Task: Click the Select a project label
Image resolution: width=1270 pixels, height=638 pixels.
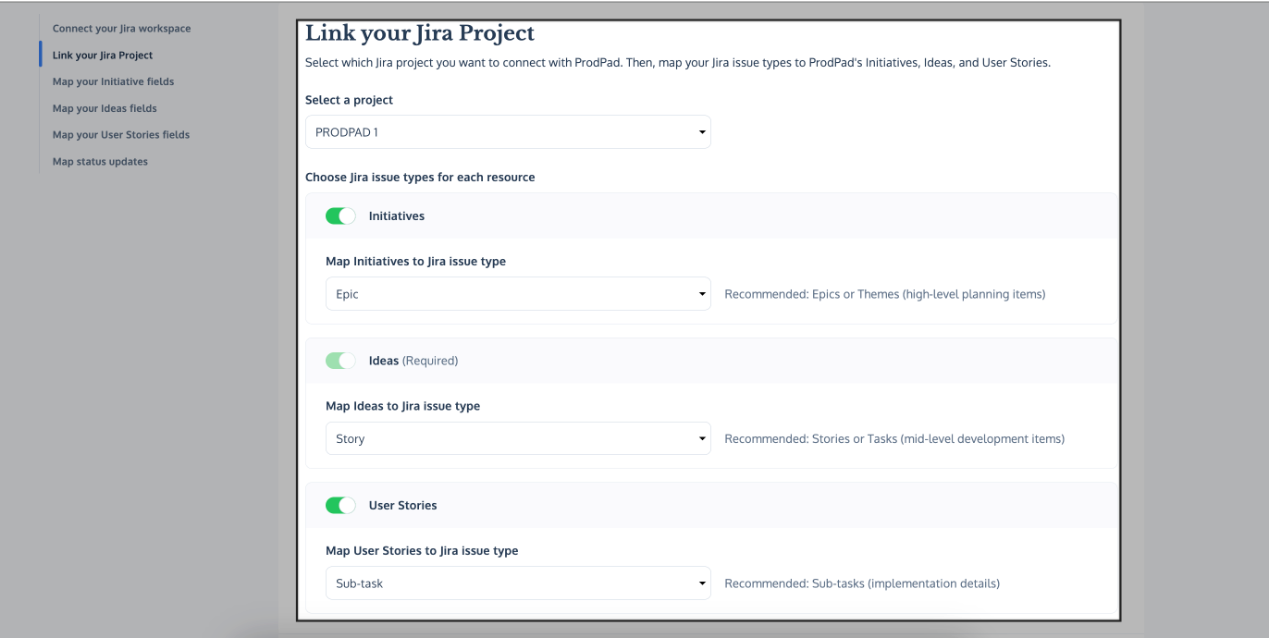Action: pyautogui.click(x=349, y=100)
